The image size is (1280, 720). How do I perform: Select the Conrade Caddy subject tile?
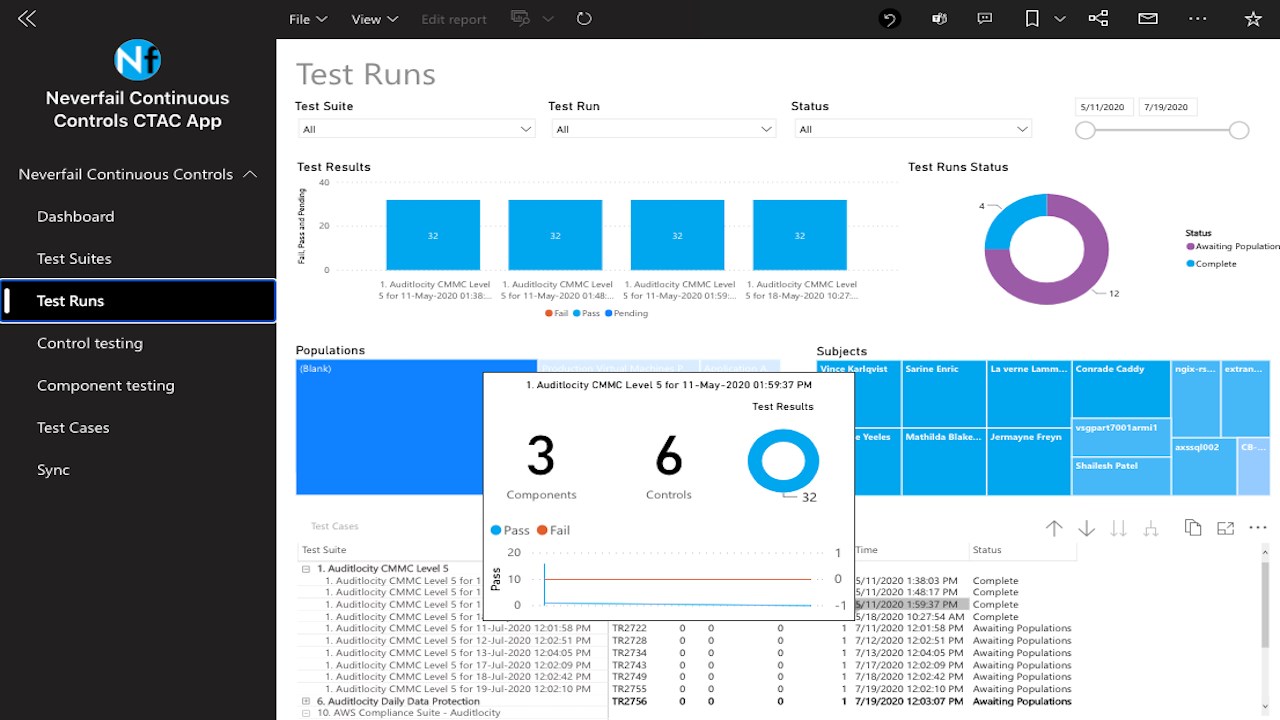click(x=1121, y=389)
